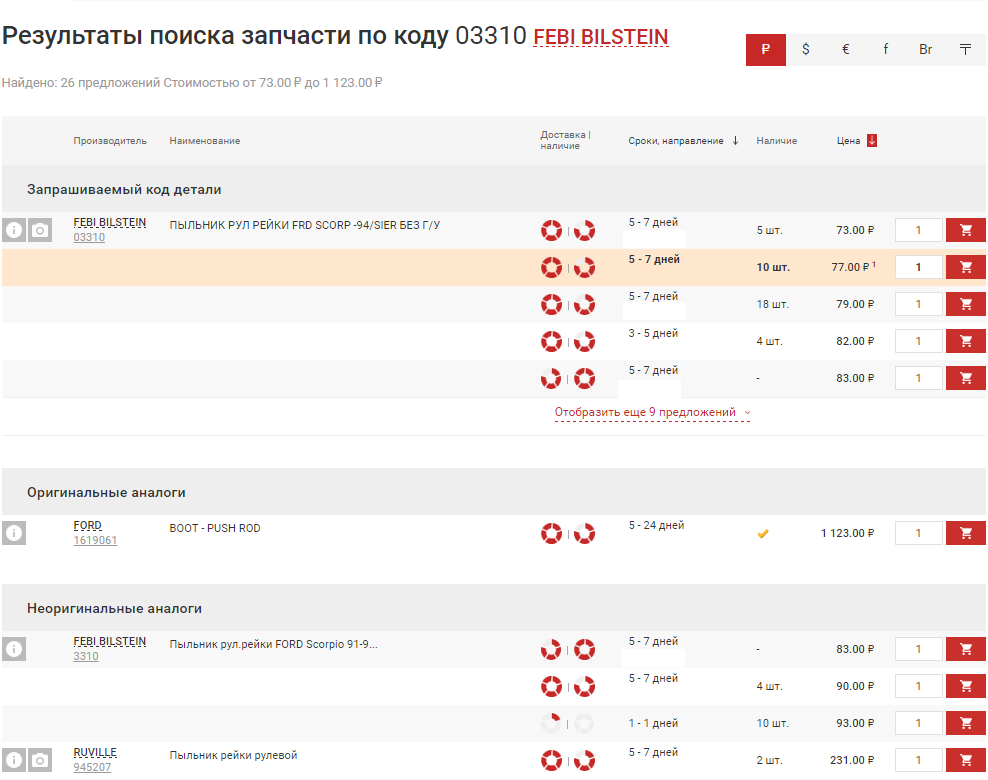The height and width of the screenshot is (780, 988).
Task: Switch currency to Br
Action: 926,50
